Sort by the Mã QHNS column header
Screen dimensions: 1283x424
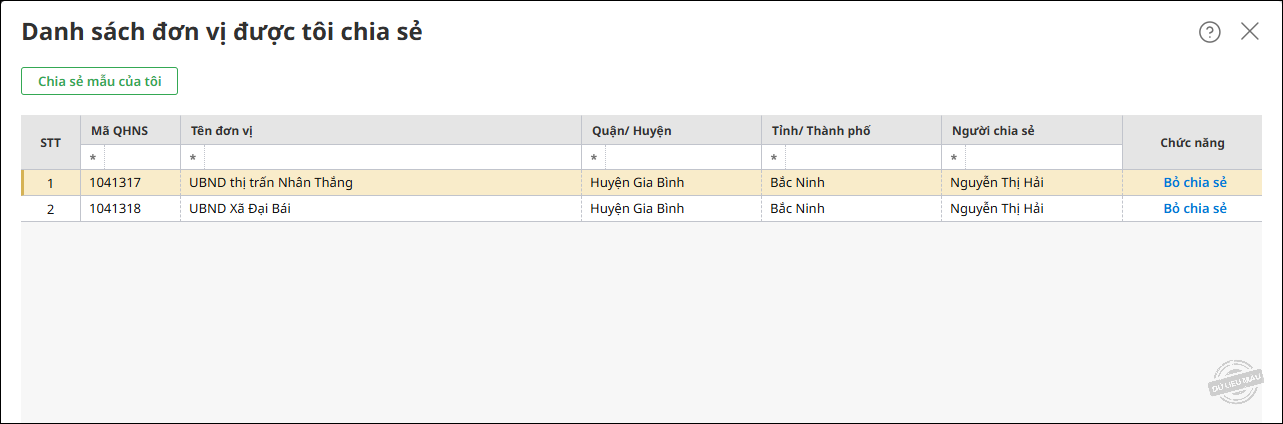coord(120,131)
